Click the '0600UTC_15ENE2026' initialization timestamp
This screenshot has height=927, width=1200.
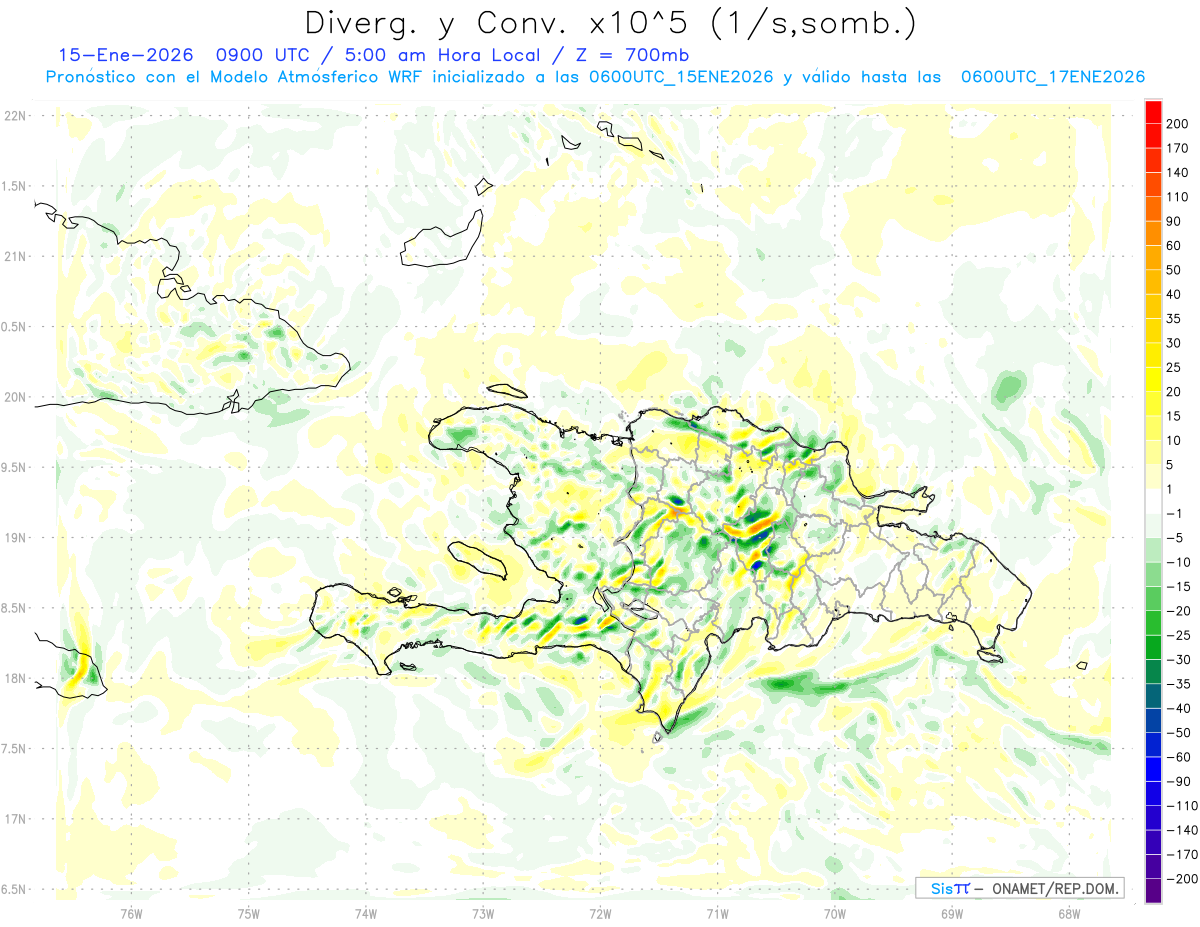pyautogui.click(x=680, y=77)
